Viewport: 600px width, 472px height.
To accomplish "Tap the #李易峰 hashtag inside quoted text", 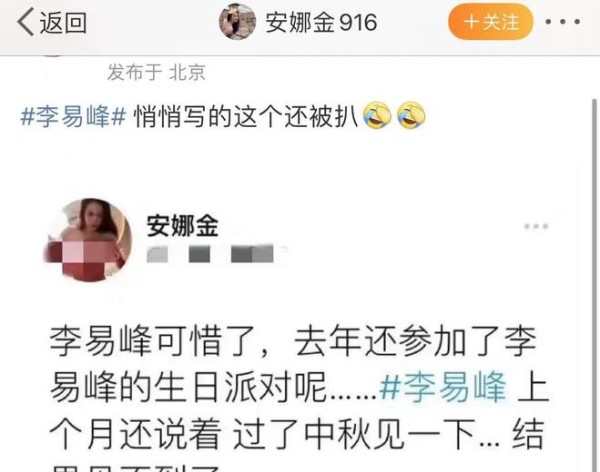I will (443, 387).
